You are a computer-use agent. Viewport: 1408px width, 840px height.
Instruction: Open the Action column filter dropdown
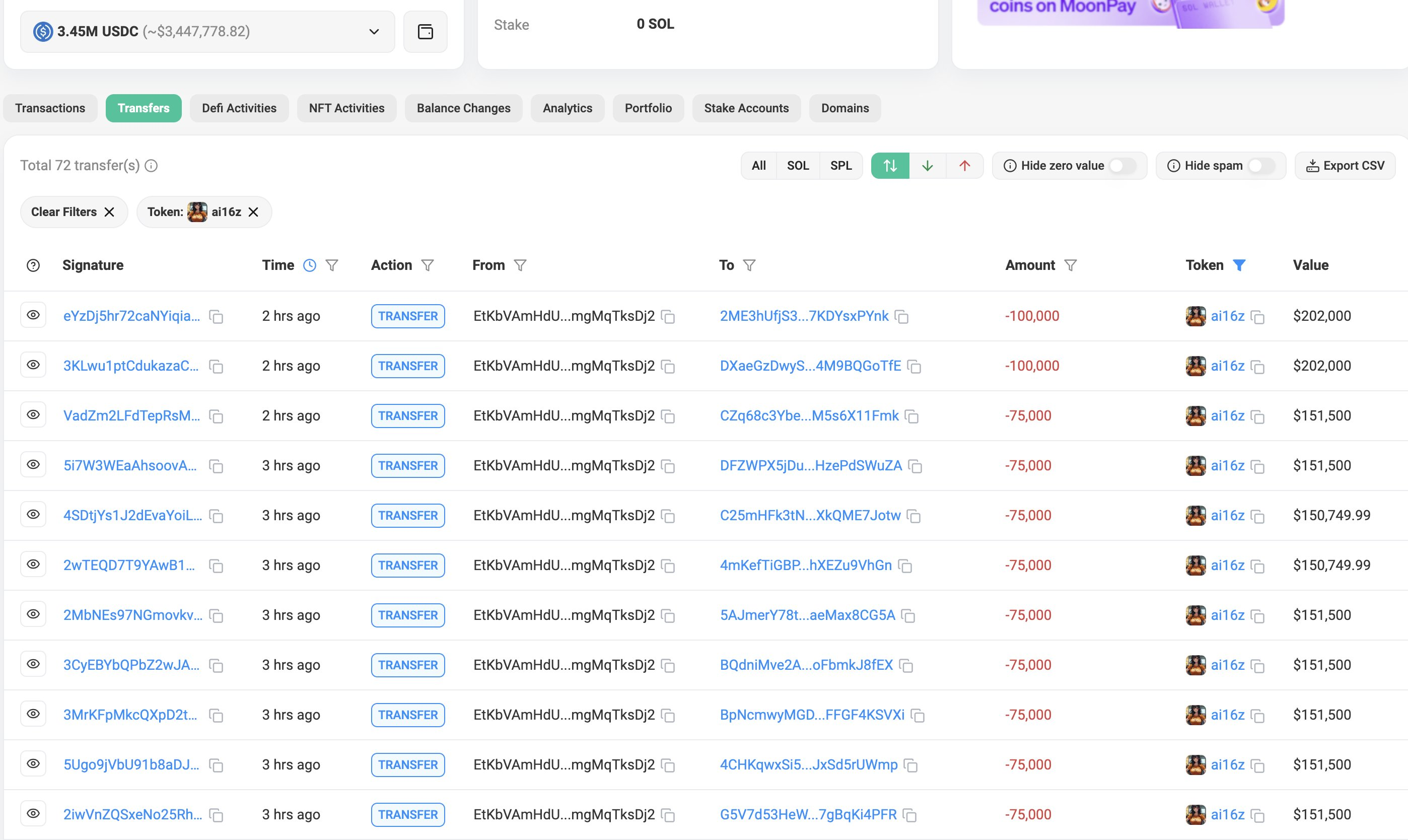(428, 265)
